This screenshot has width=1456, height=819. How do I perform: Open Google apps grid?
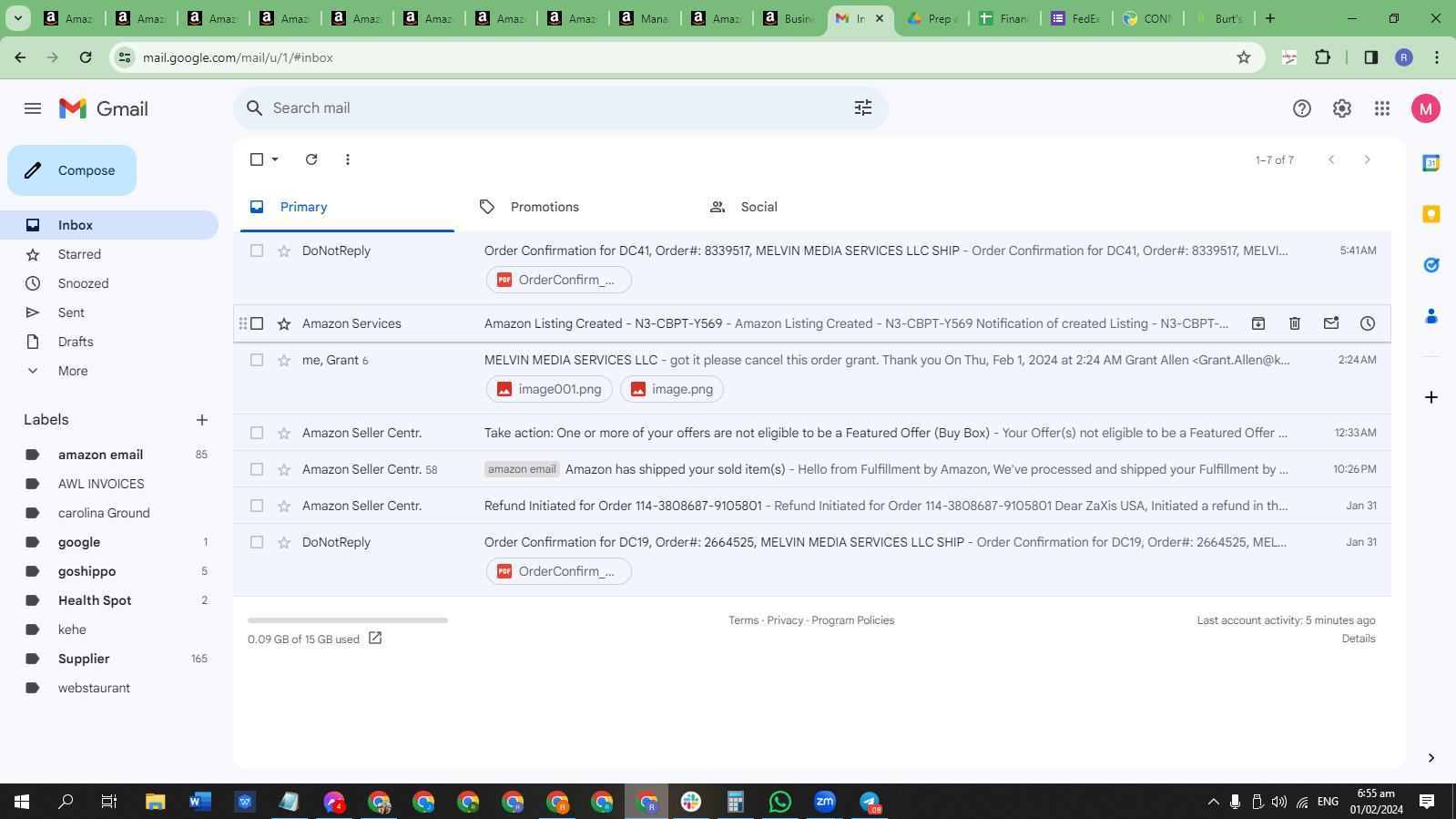click(1382, 108)
